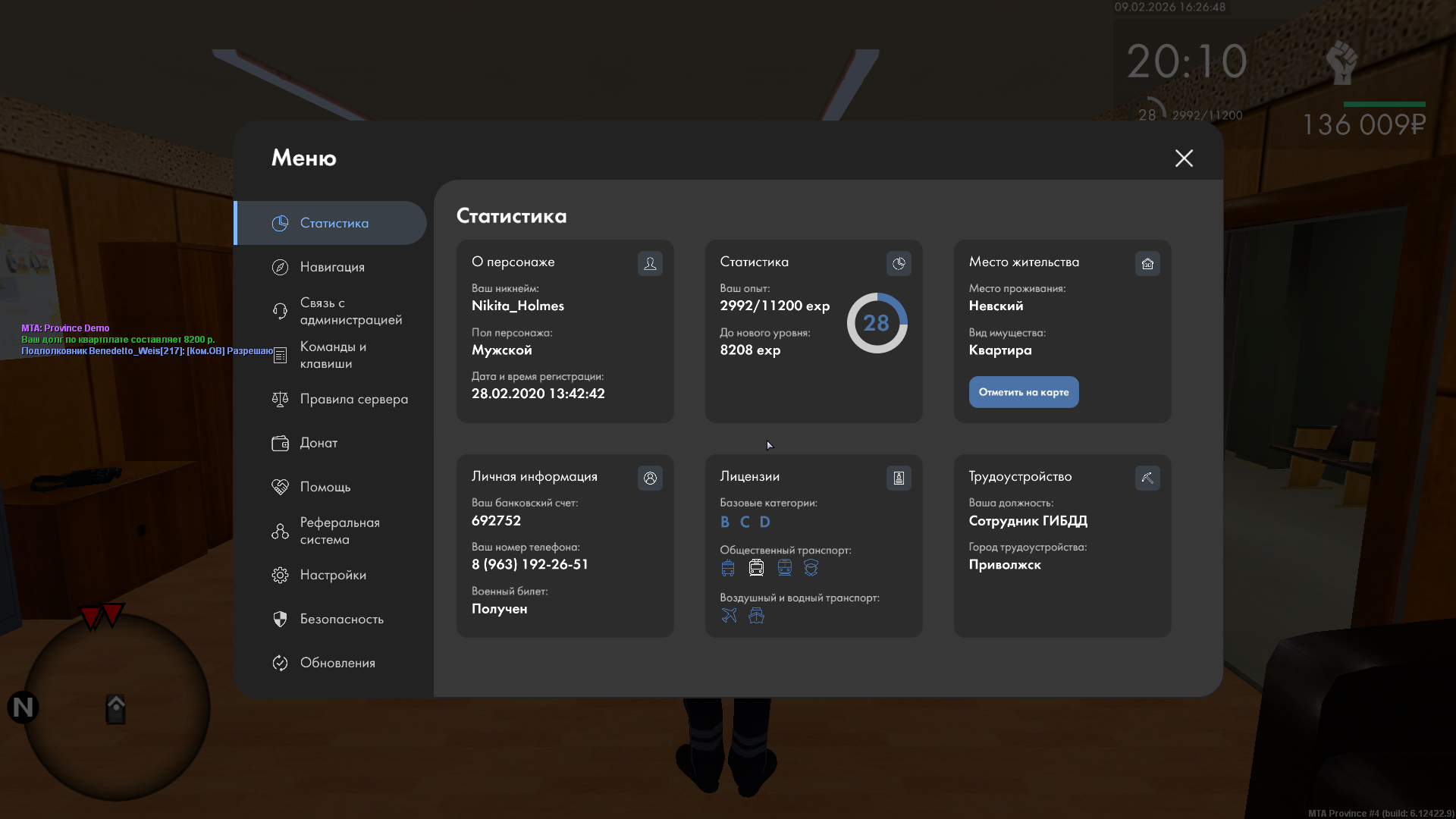The width and height of the screenshot is (1456, 819).
Task: Click the account icon in Личная информация card
Action: point(650,478)
